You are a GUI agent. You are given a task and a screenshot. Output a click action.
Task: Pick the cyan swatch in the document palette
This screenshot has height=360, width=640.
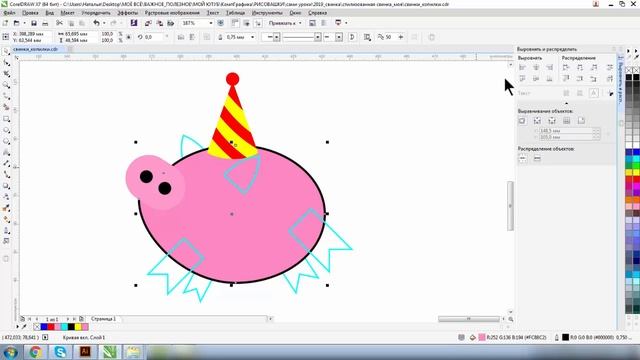click(x=64, y=327)
